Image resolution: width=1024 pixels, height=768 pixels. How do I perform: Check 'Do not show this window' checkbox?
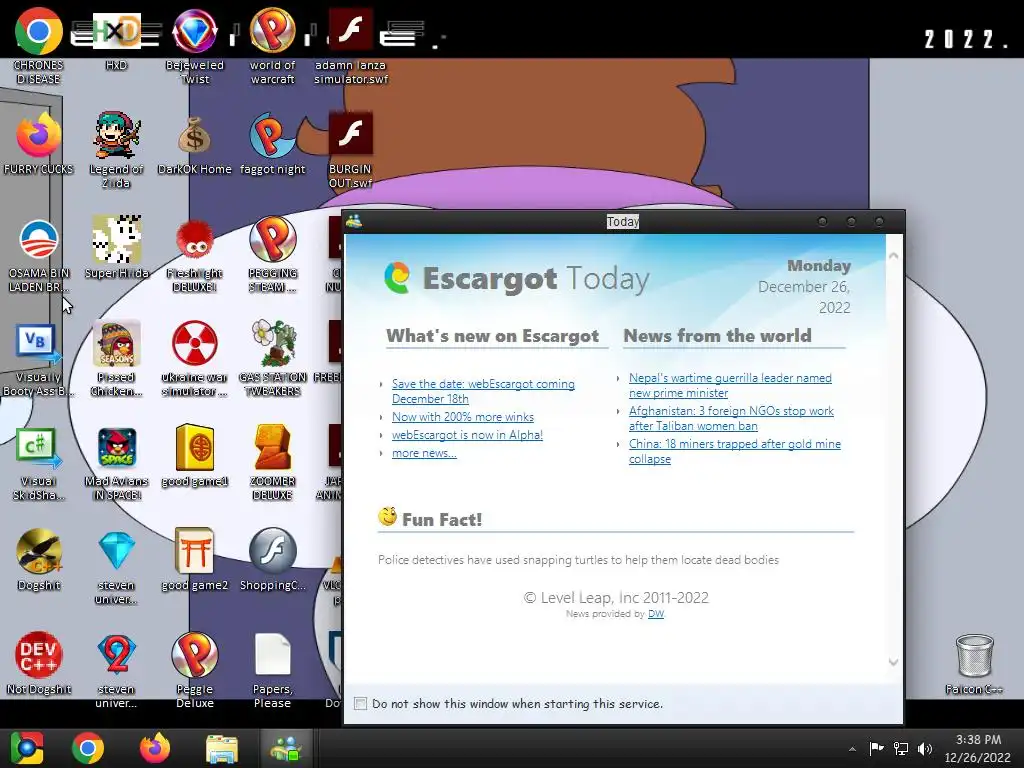(360, 703)
